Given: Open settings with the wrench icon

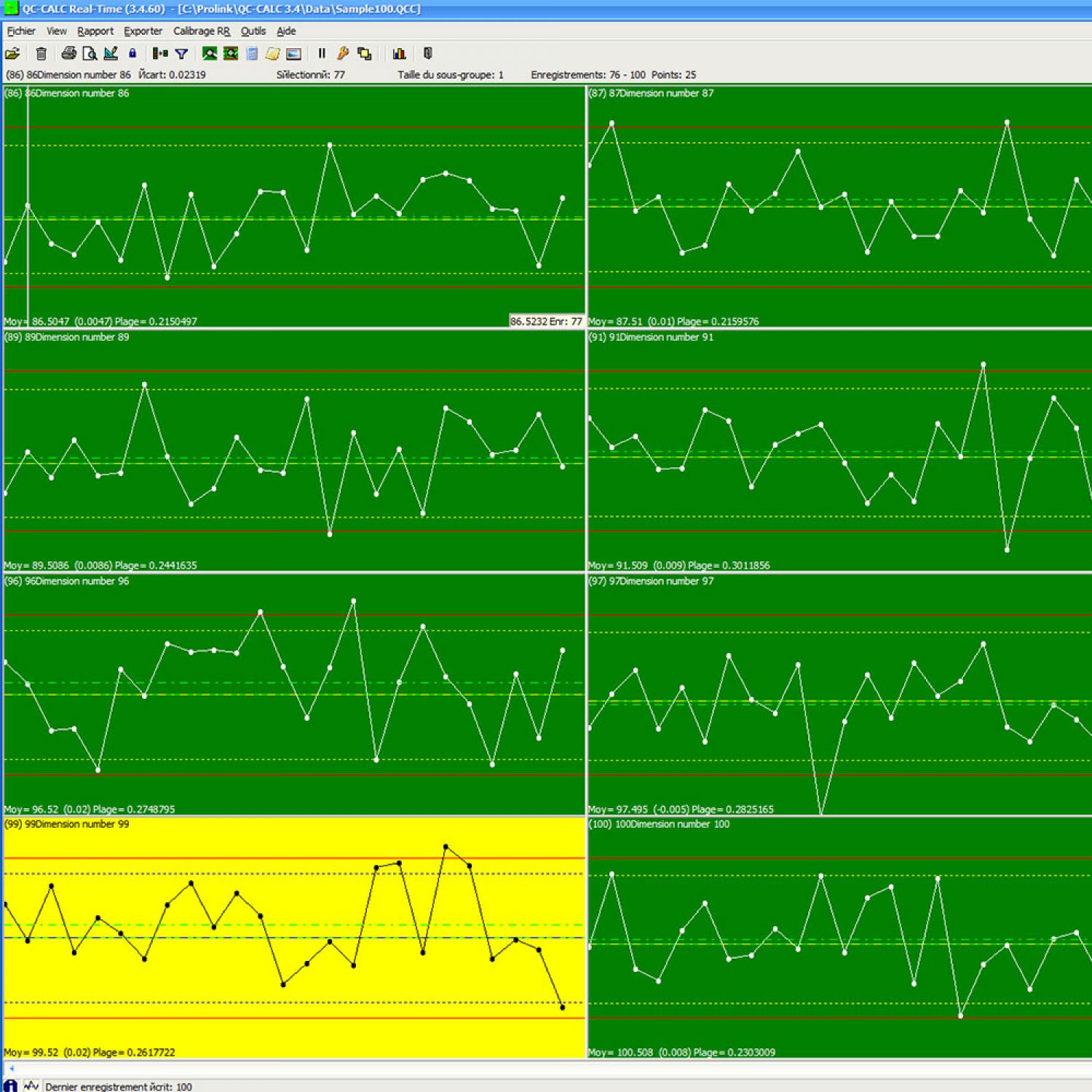Looking at the screenshot, I should (343, 53).
